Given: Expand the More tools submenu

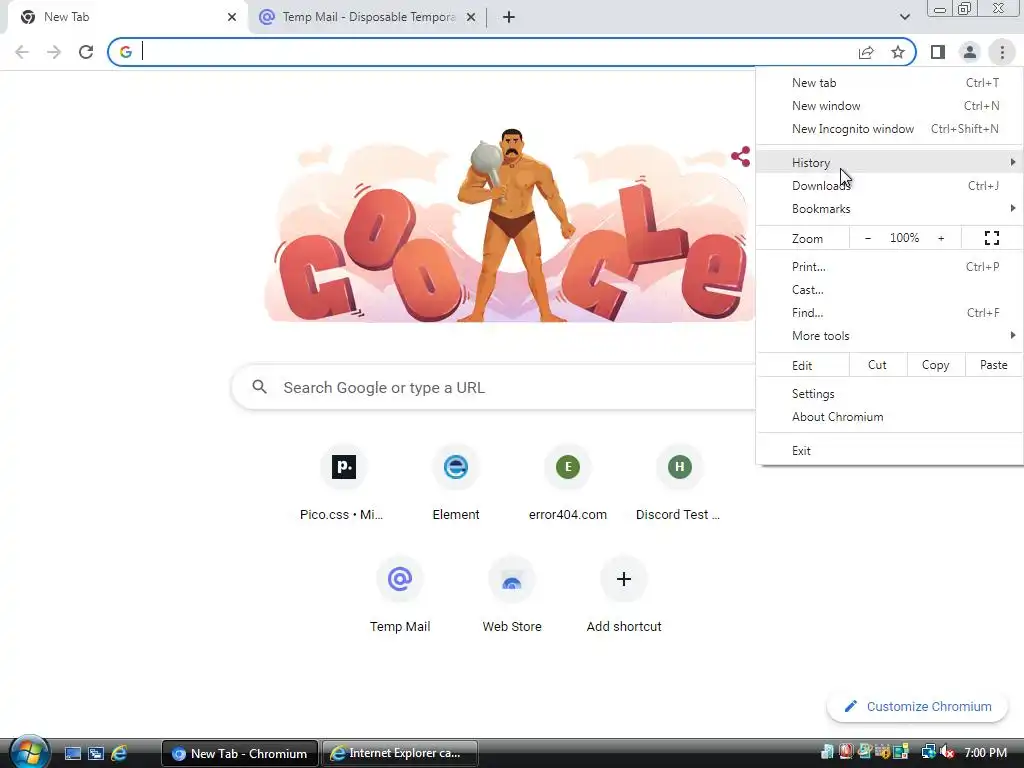Looking at the screenshot, I should (889, 336).
